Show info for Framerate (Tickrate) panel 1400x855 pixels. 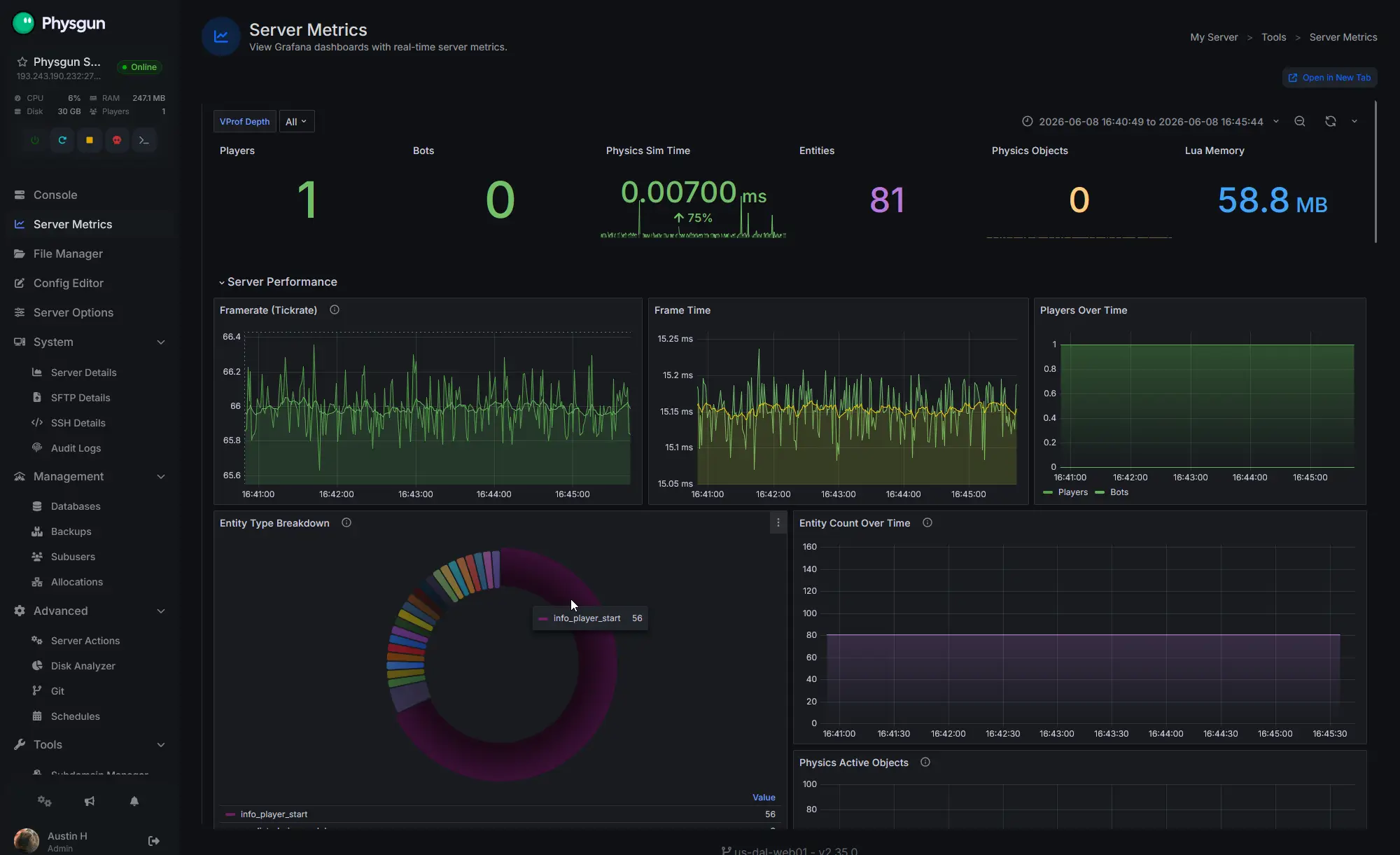(x=335, y=310)
